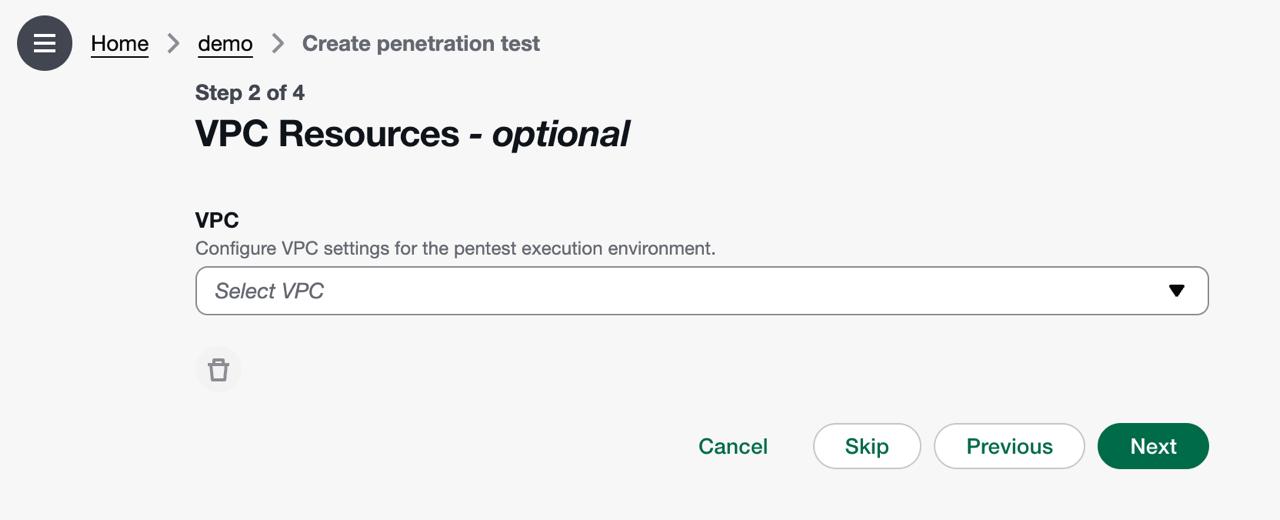This screenshot has height=520, width=1280.
Task: Open the demo breadcrumb link
Action: pos(225,43)
